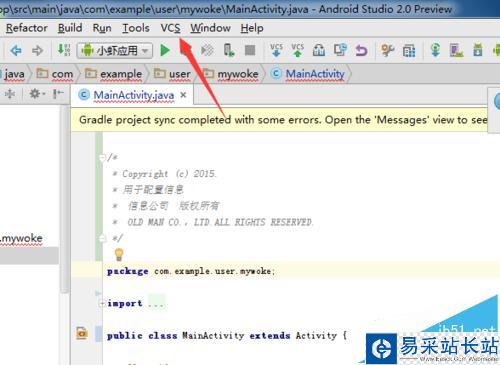Open the VCS menu
Viewport: 500px width, 365px height.
[x=171, y=28]
